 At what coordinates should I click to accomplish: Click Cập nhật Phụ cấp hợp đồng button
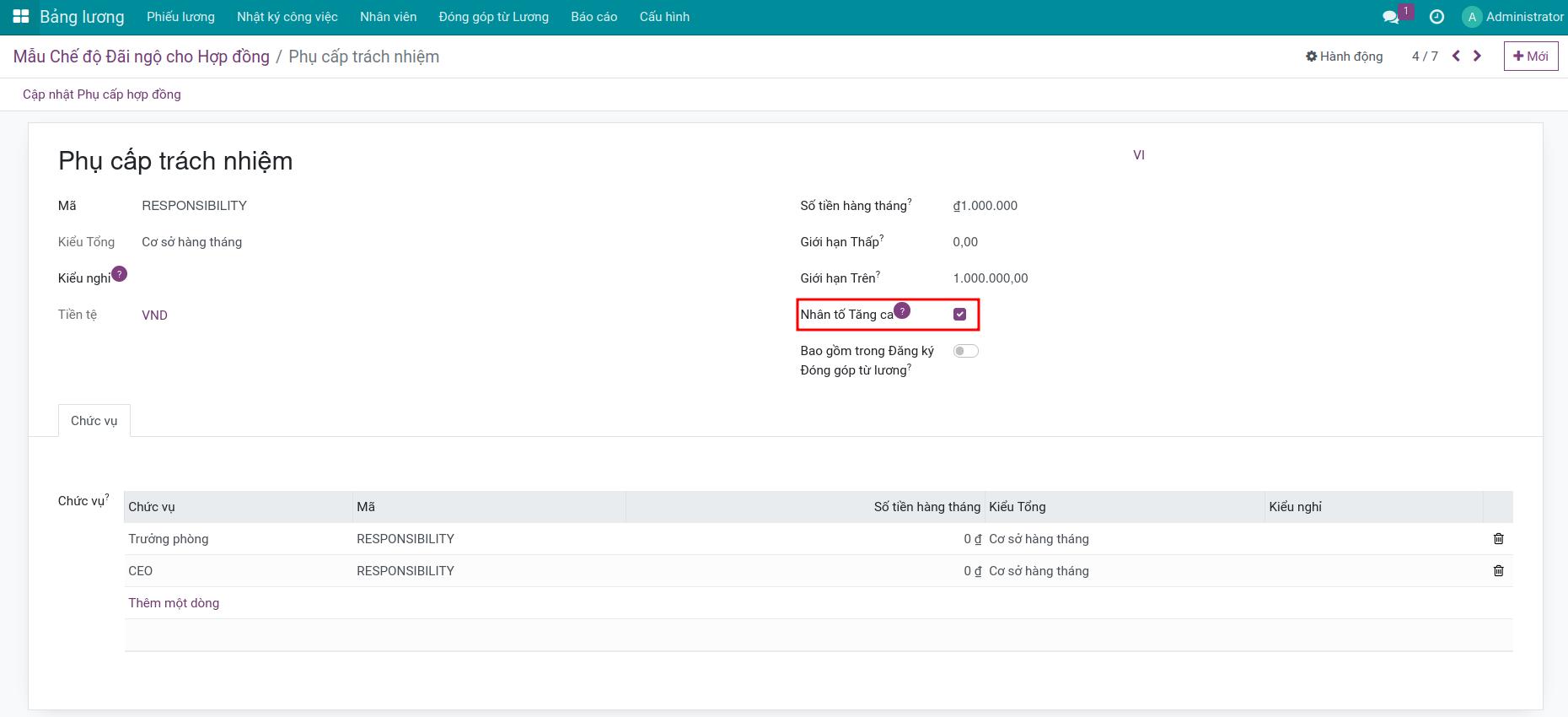[x=102, y=94]
